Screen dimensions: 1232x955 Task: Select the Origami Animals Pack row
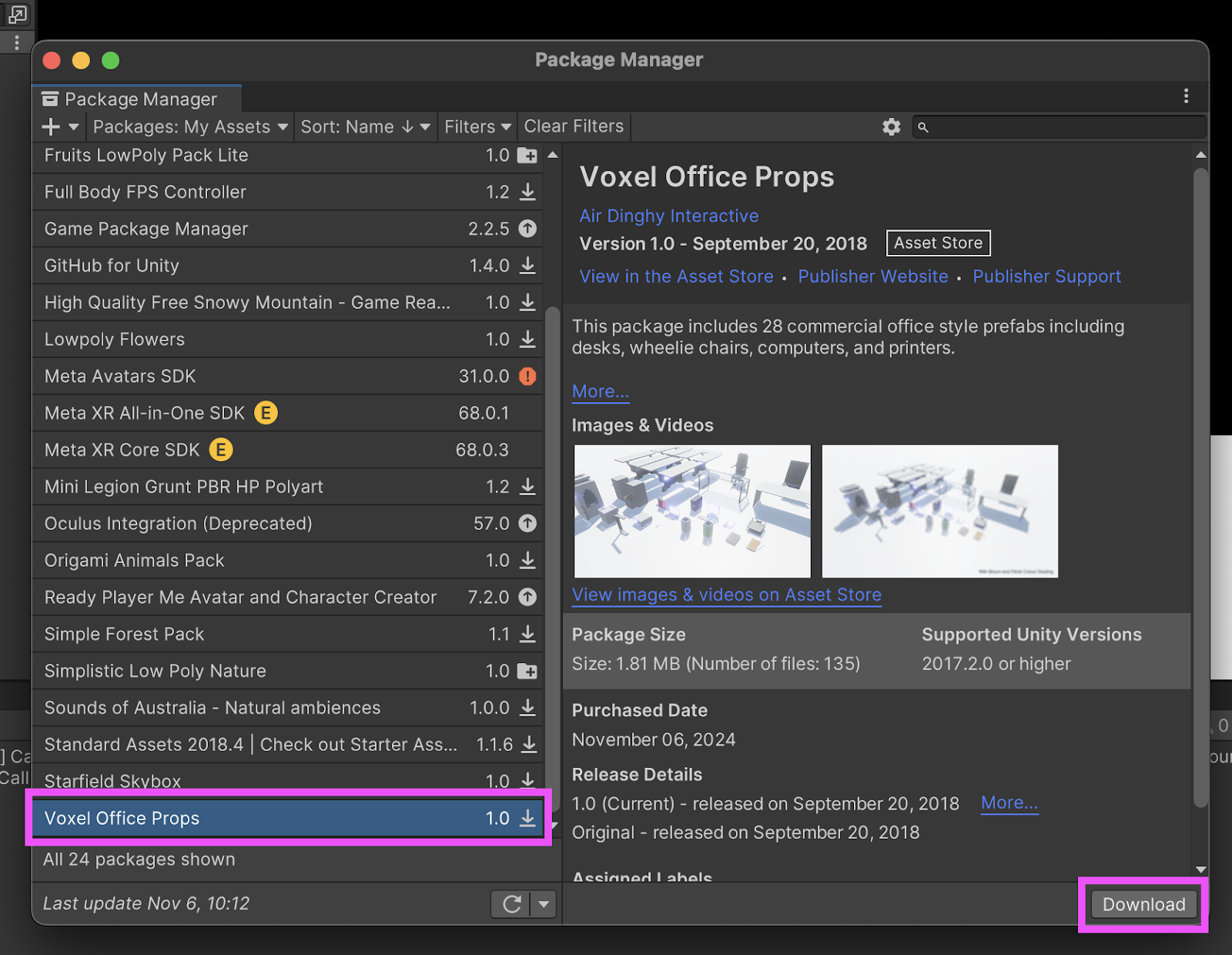coord(287,561)
